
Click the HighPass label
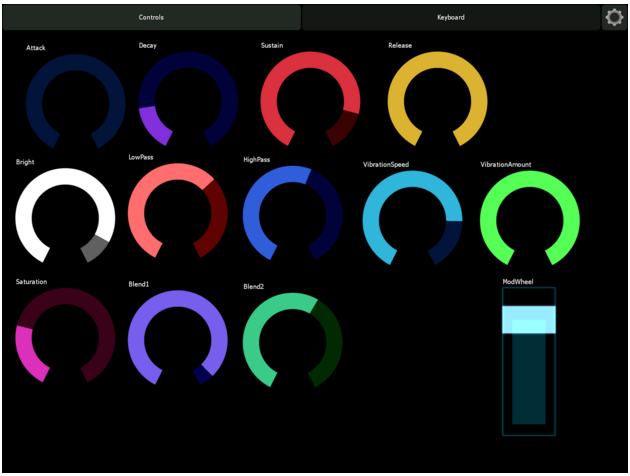tap(256, 159)
